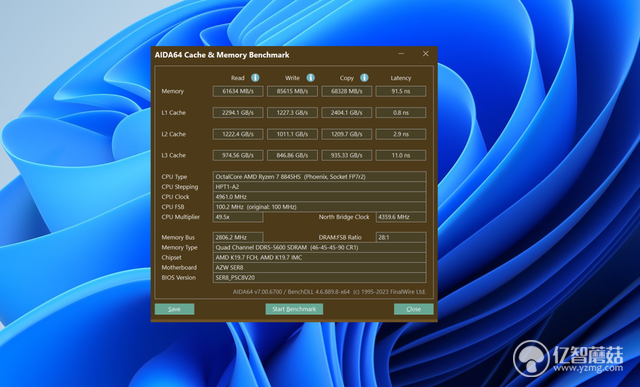Select the CPU Clock 4961.0 MHz field

[x=320, y=197]
